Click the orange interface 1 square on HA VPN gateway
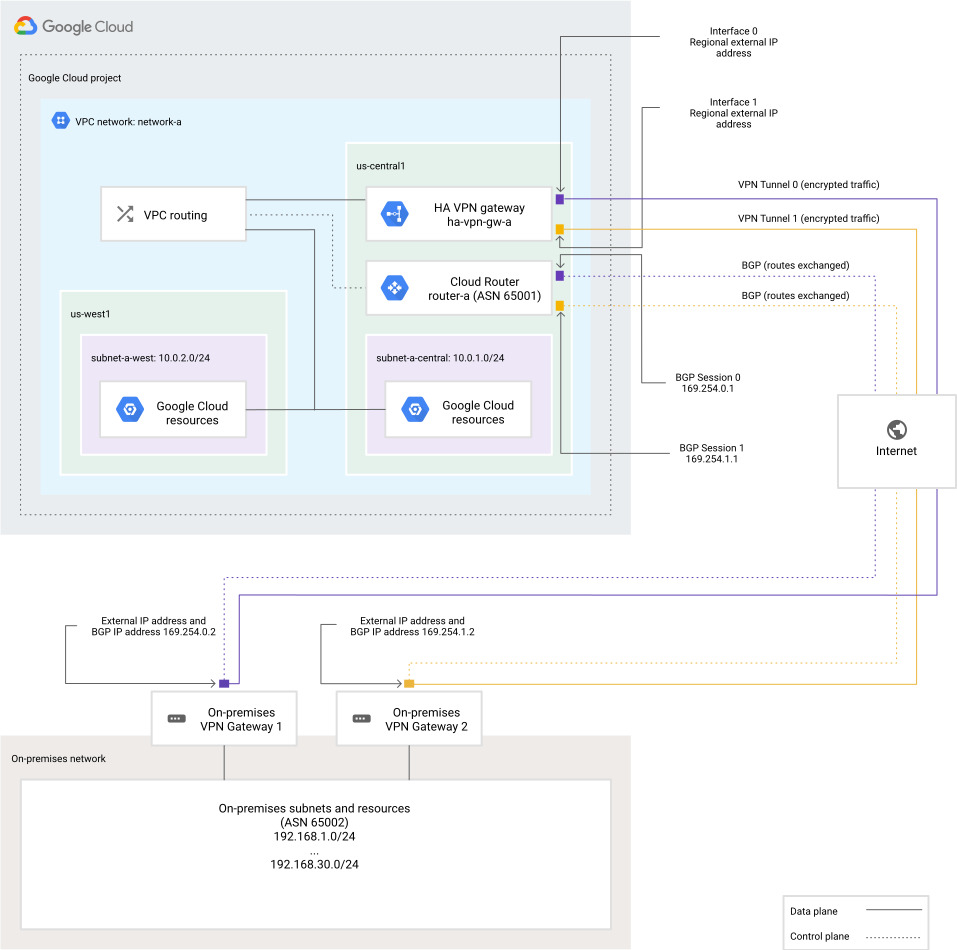 tap(560, 229)
